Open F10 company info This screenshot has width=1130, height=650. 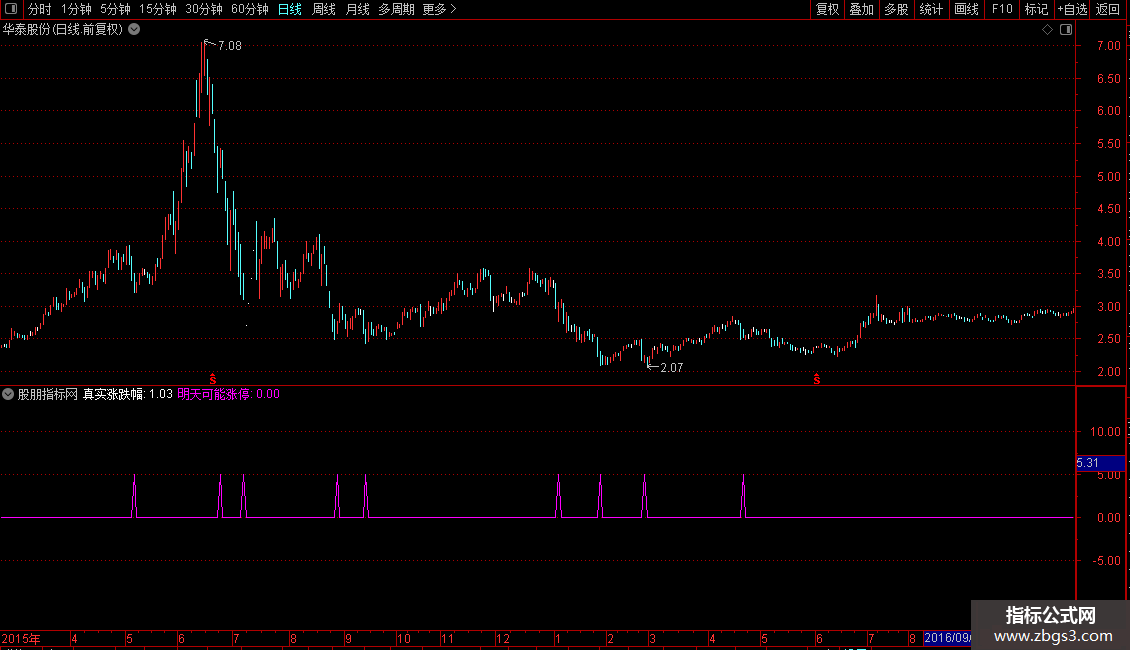[x=1002, y=9]
